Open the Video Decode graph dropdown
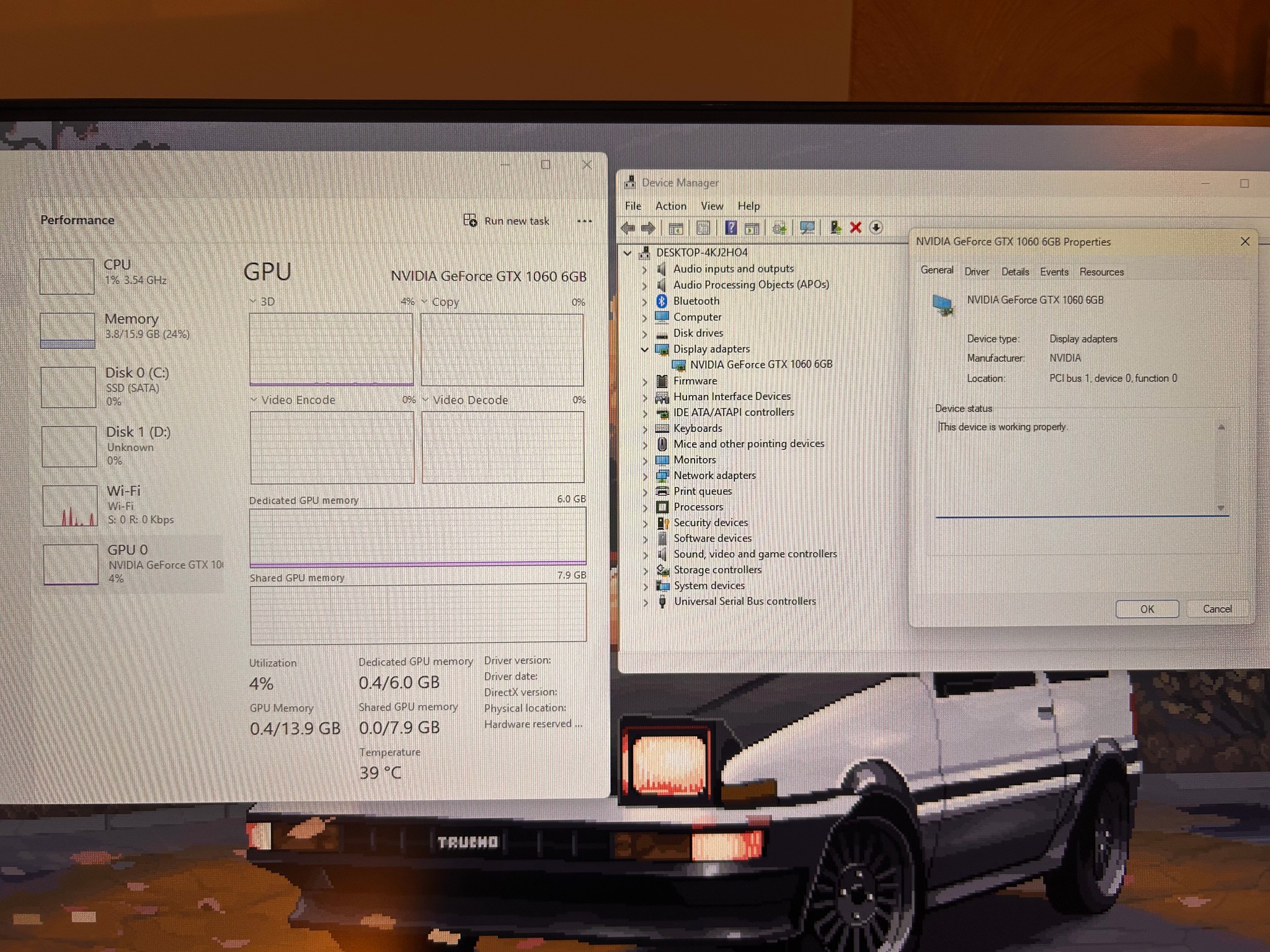This screenshot has width=1270, height=952. [x=425, y=400]
